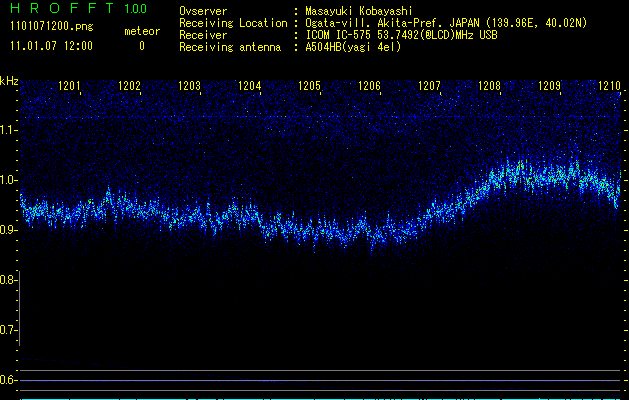Click the HROFFT title text

[62, 9]
